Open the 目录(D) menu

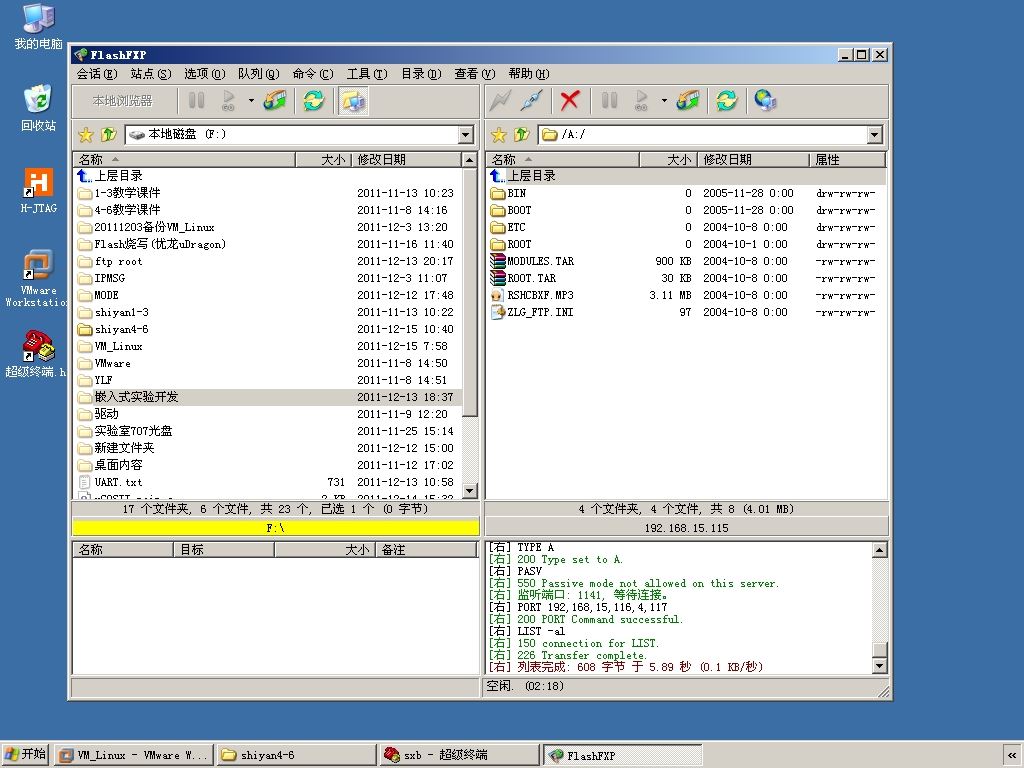[x=421, y=74]
